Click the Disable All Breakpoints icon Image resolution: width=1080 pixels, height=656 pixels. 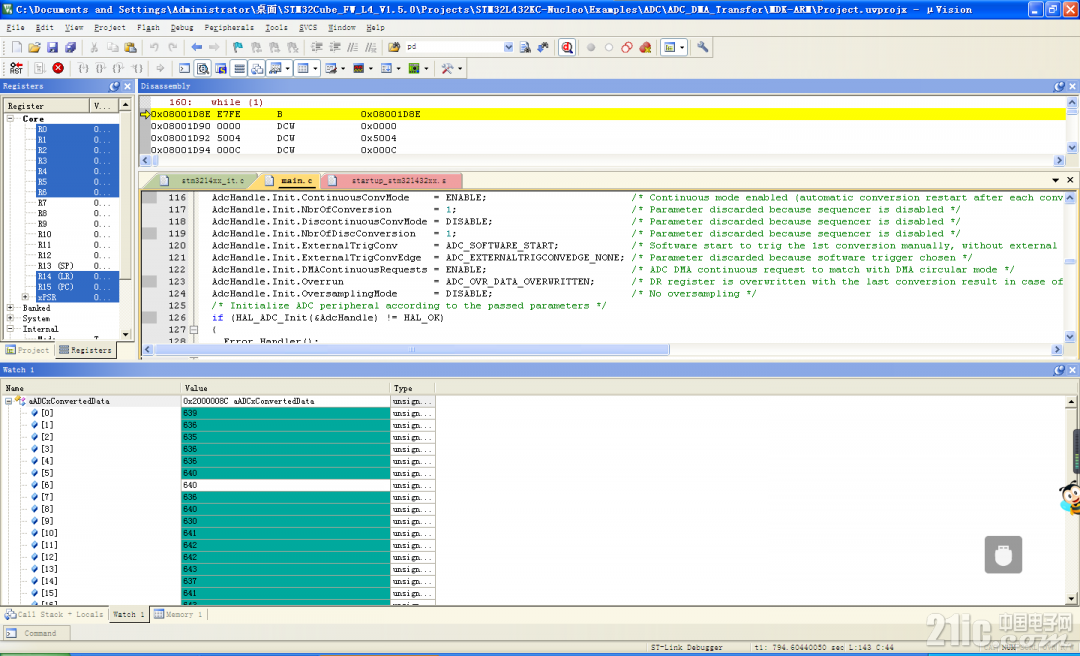tap(627, 47)
